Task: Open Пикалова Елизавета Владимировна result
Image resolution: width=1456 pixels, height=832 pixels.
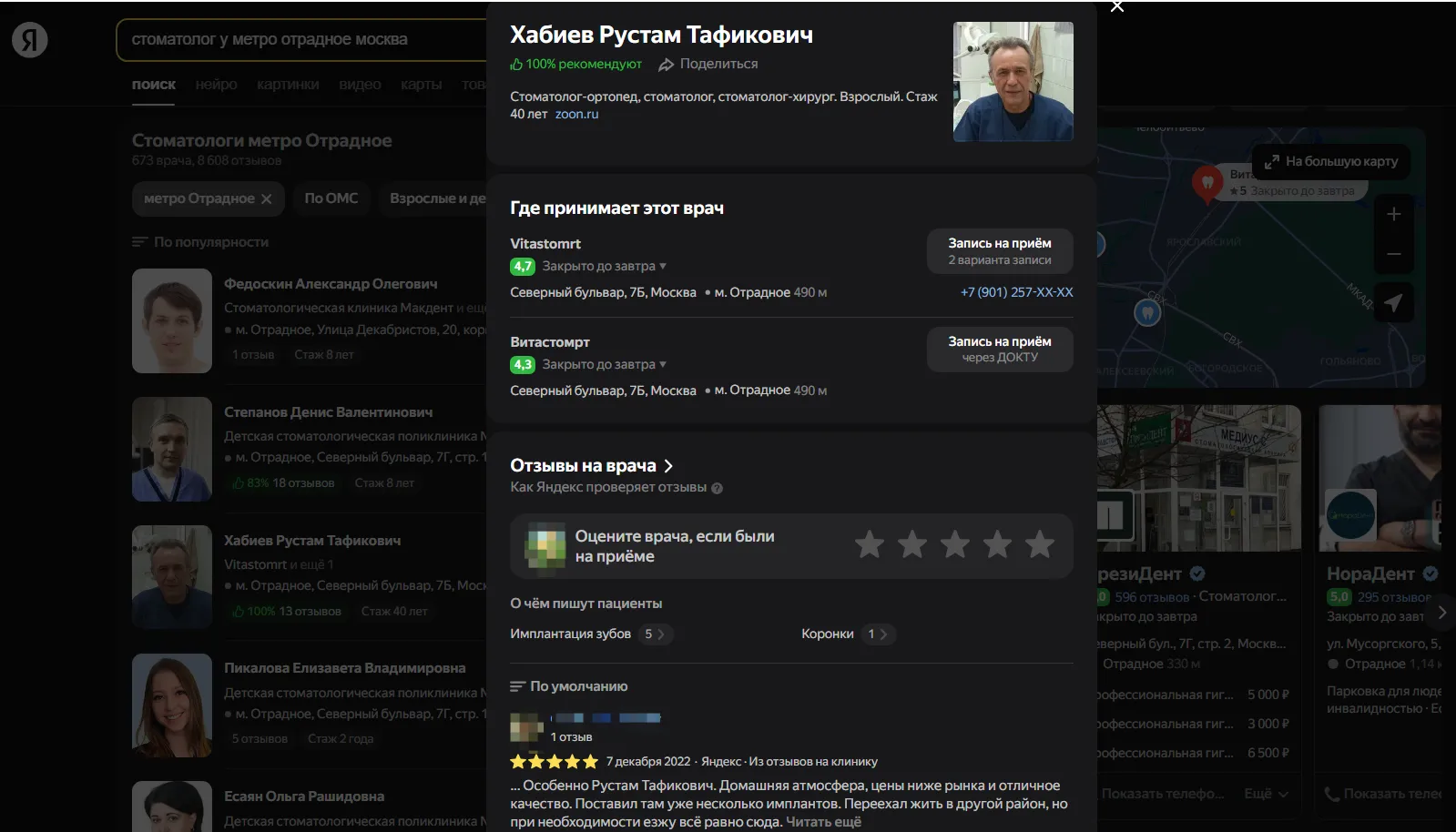Action: (x=345, y=668)
